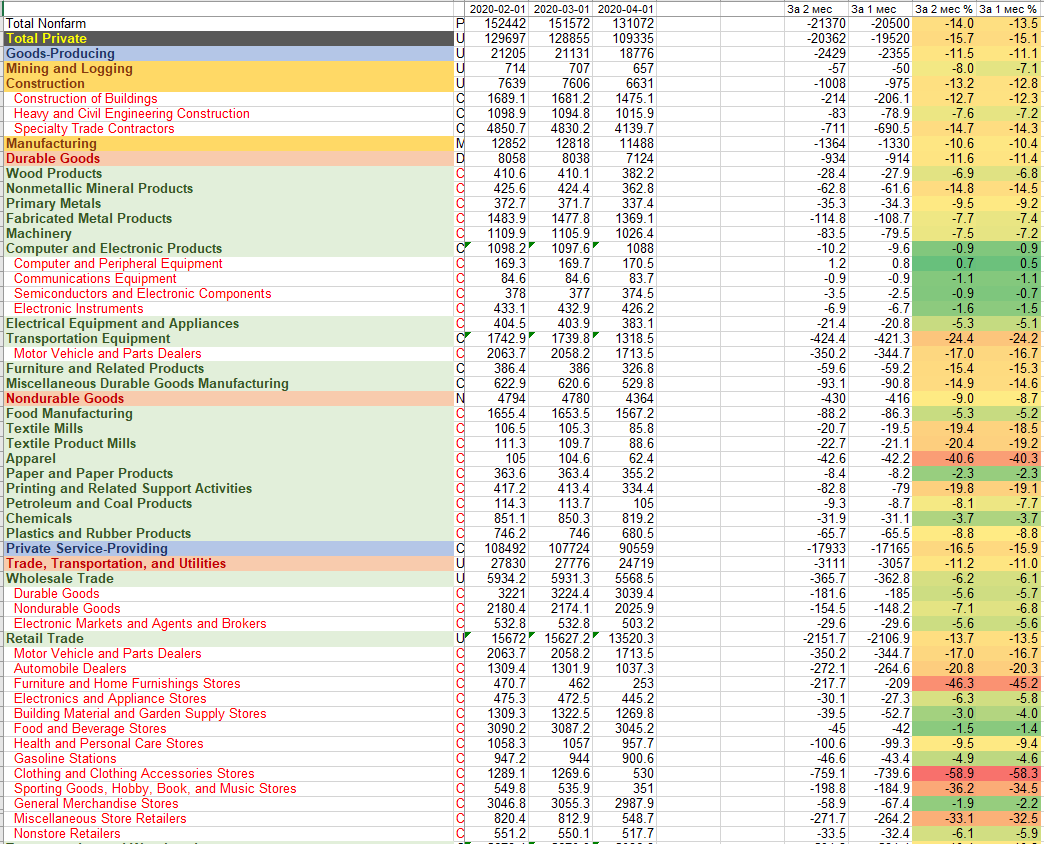
Task: Select Nonmetallic Mineral Products label
Action: pos(99,188)
